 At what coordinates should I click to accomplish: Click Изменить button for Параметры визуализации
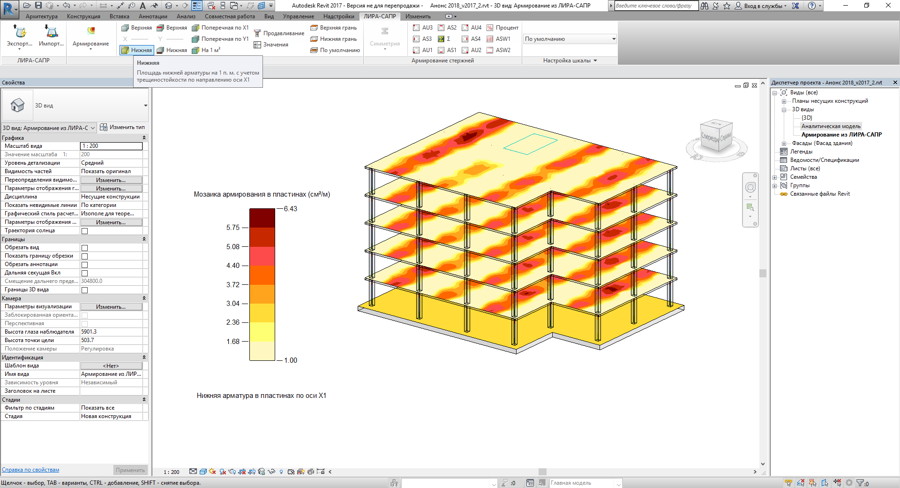pyautogui.click(x=110, y=307)
